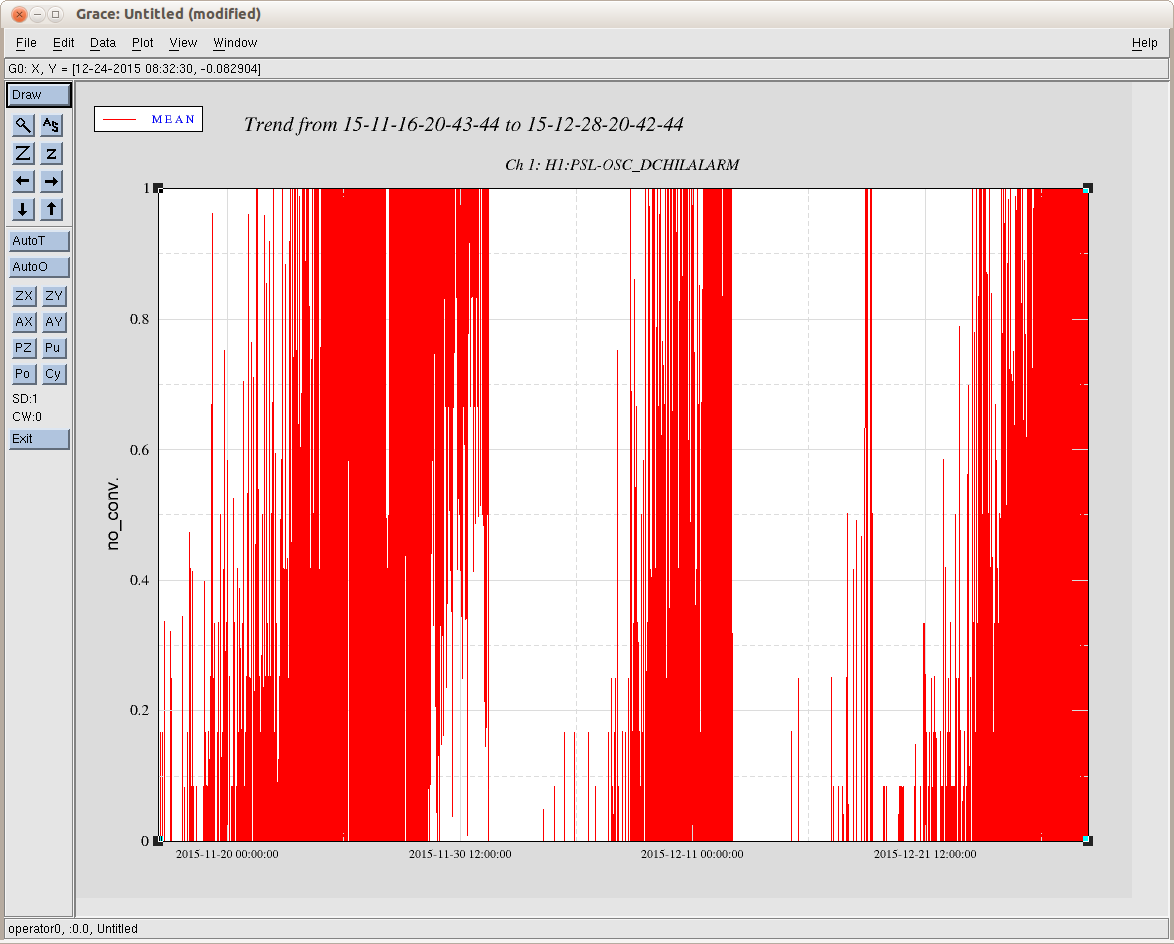Open the Help menu

(1144, 43)
